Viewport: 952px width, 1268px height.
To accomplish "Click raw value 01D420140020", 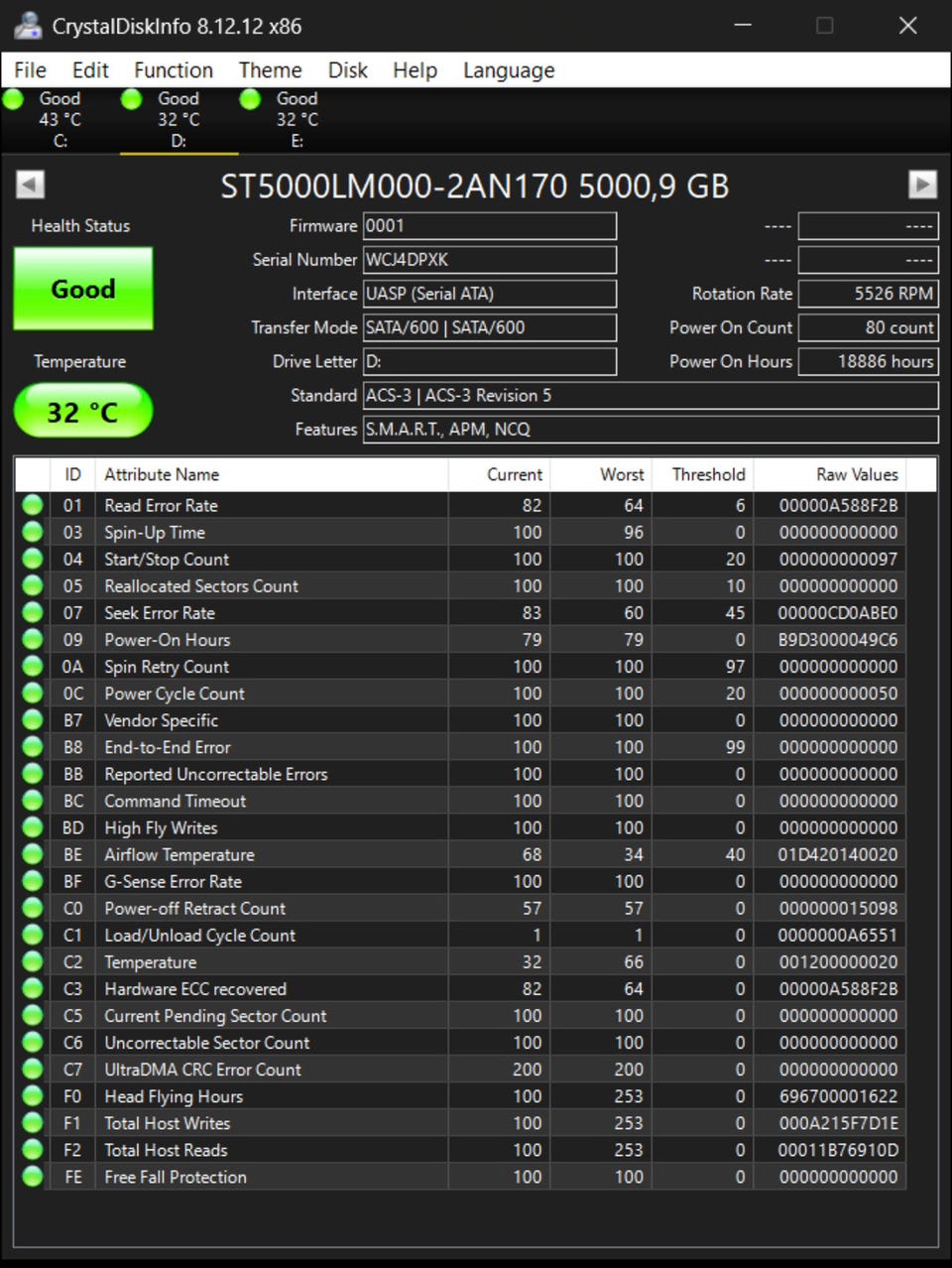I will [x=838, y=854].
